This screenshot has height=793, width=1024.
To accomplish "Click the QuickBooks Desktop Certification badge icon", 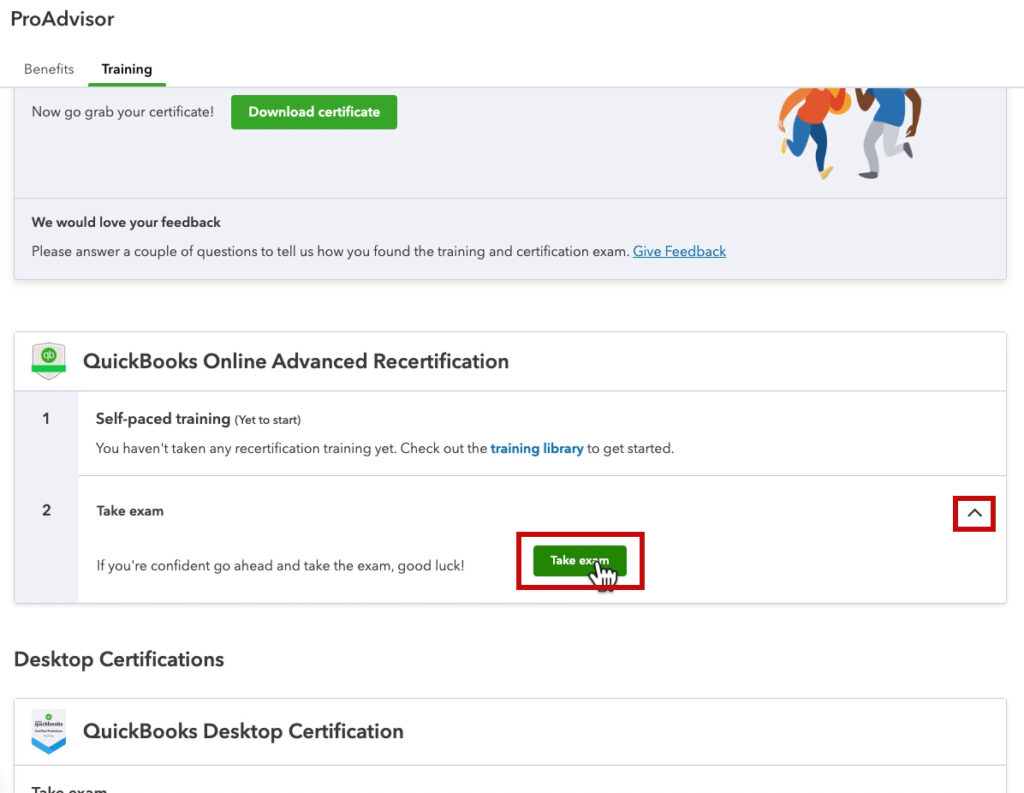I will [48, 731].
